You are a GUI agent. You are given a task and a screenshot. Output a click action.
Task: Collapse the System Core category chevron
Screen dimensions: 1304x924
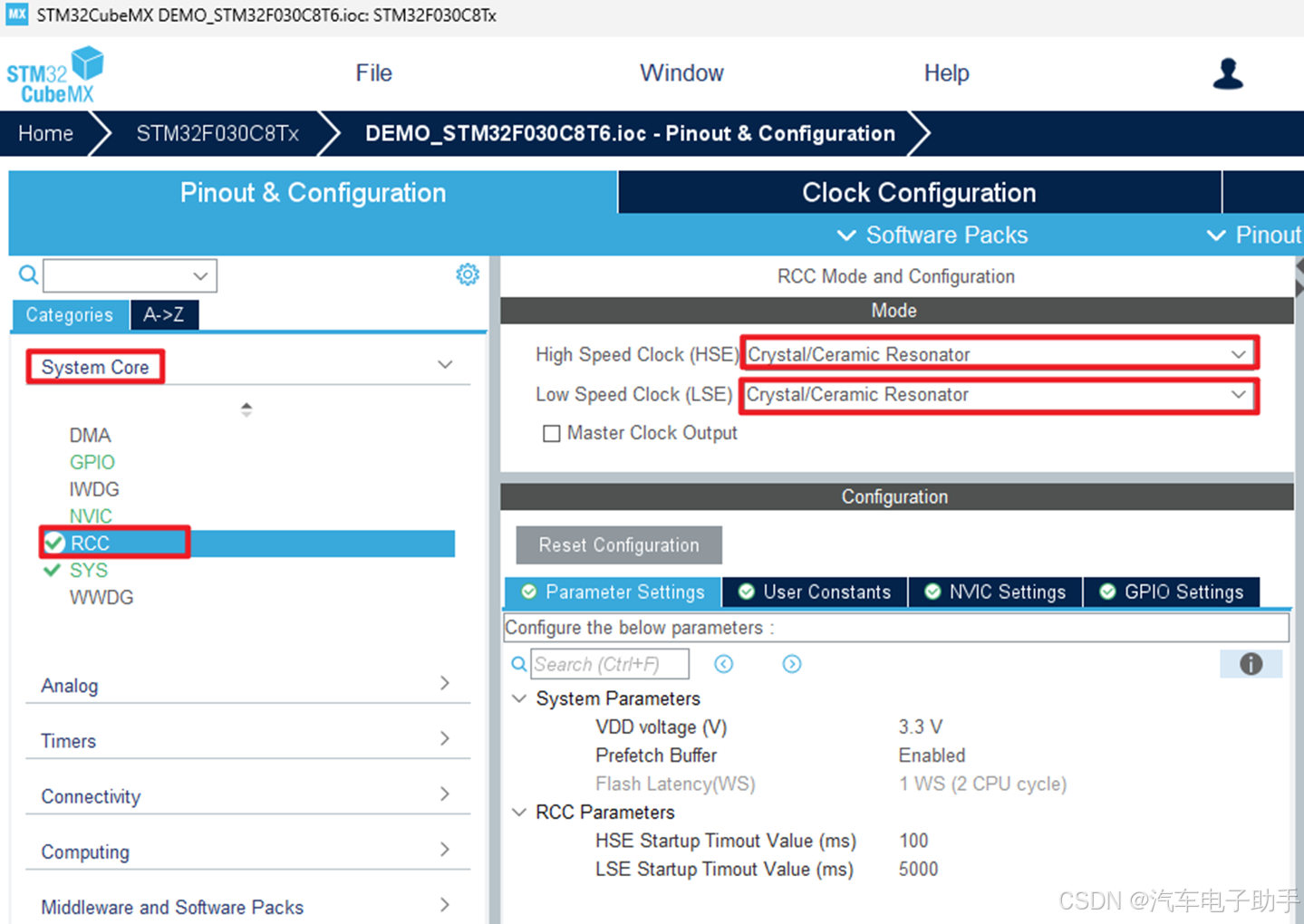(445, 364)
